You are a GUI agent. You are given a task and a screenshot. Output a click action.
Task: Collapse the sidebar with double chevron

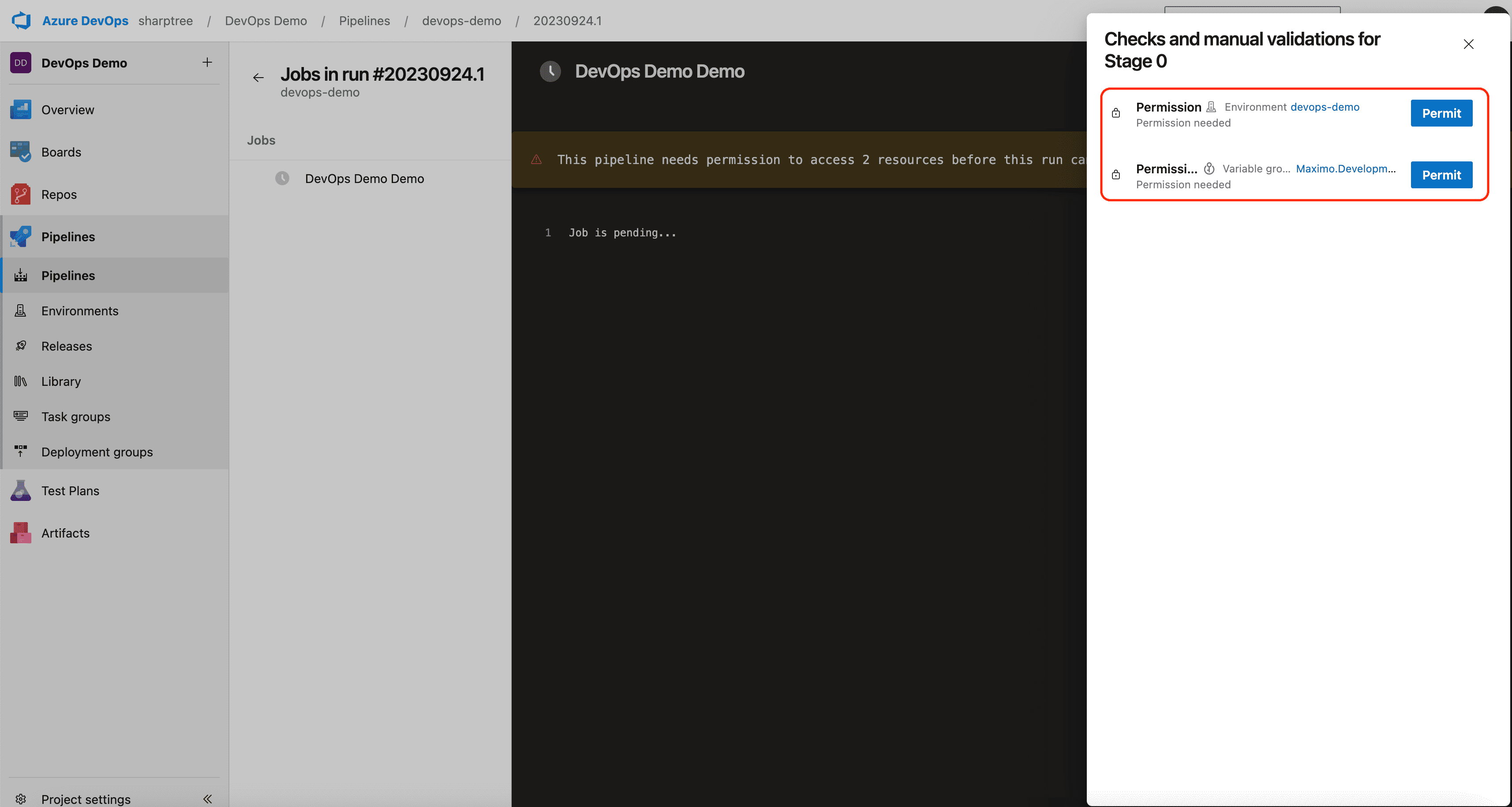pos(207,799)
